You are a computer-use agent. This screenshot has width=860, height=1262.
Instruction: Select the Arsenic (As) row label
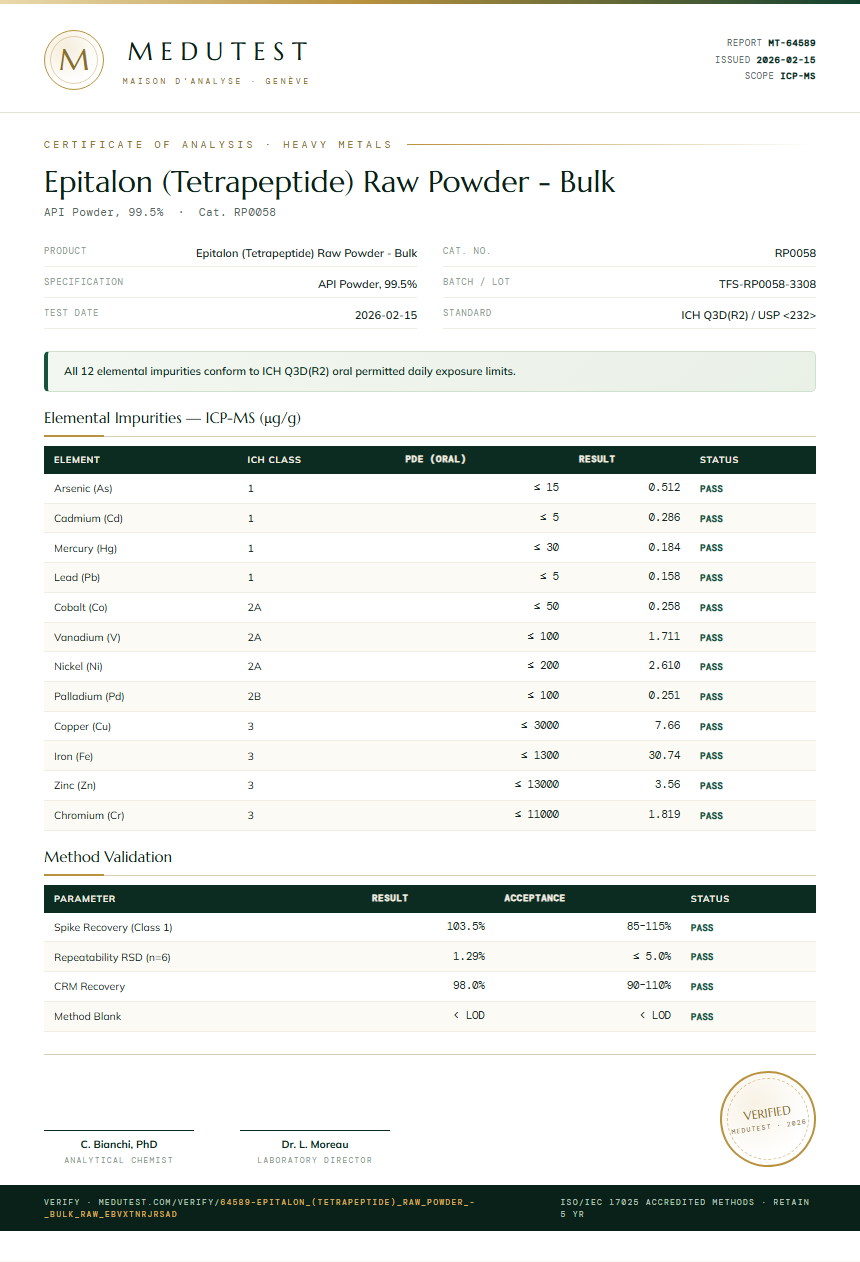[83, 489]
